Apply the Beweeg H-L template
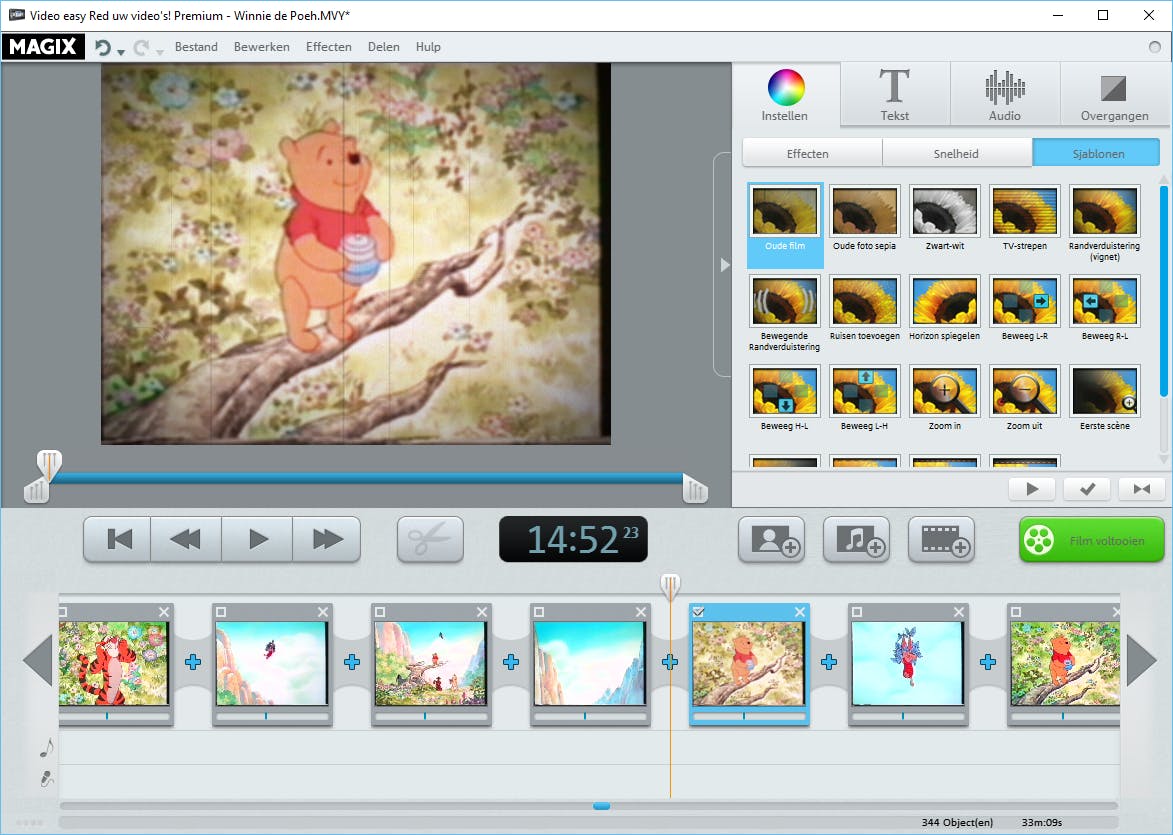1173x835 pixels. [x=785, y=398]
